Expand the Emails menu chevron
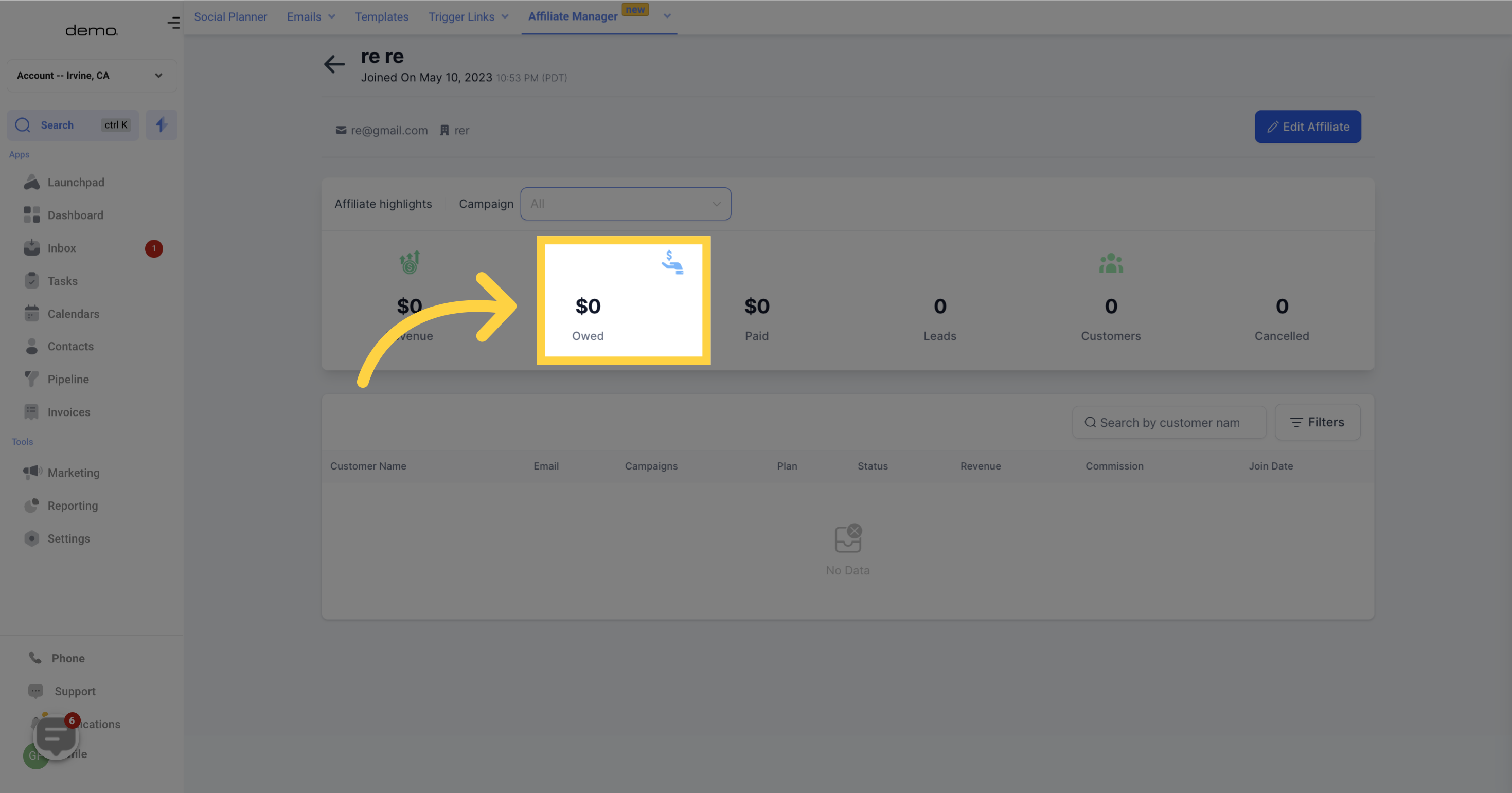The height and width of the screenshot is (793, 1512). tap(332, 16)
